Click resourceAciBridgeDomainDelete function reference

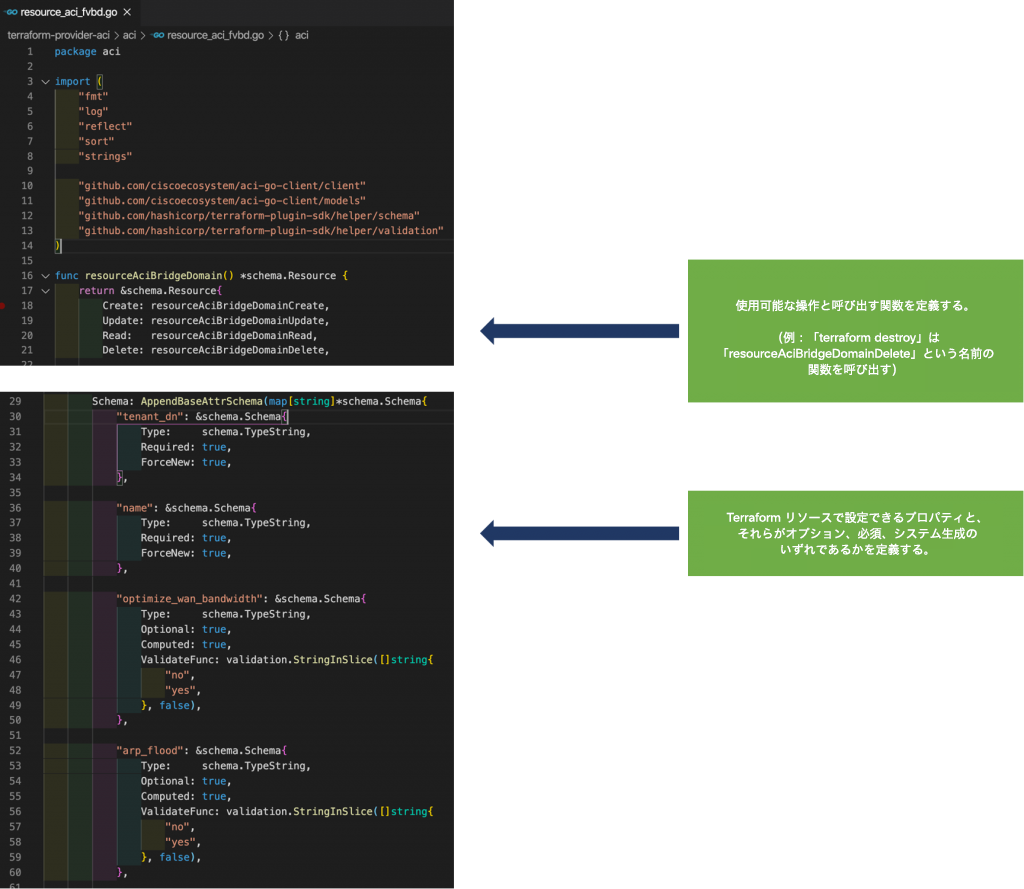[240, 350]
